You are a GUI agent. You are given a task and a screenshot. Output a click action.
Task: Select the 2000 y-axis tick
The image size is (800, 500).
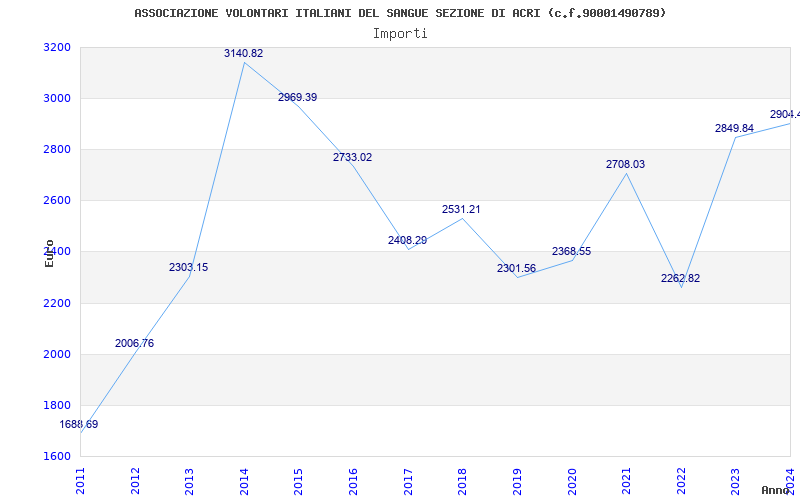point(57,355)
